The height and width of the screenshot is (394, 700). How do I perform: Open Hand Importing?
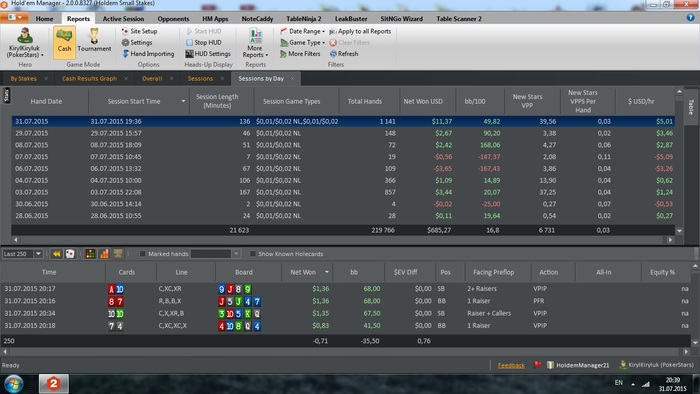pos(148,54)
